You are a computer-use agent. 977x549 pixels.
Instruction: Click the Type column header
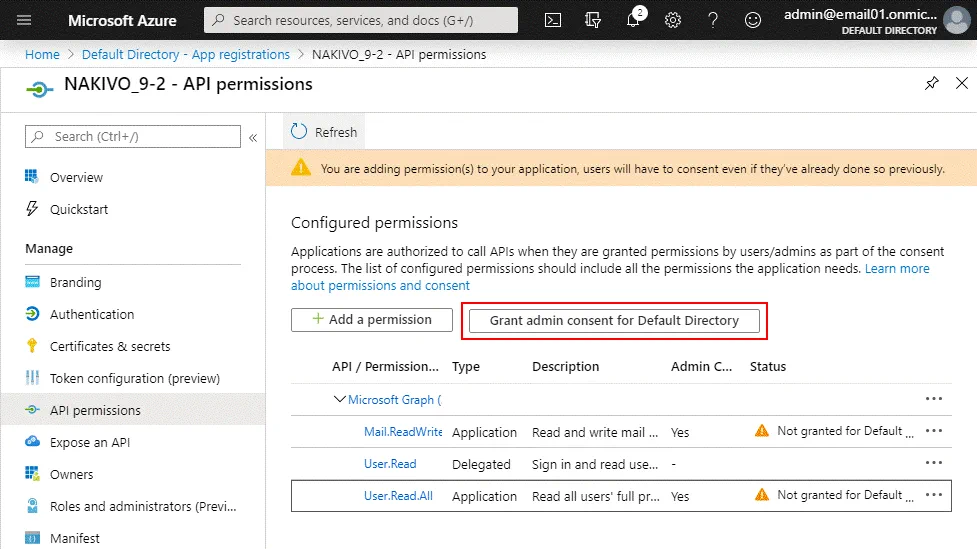point(465,366)
